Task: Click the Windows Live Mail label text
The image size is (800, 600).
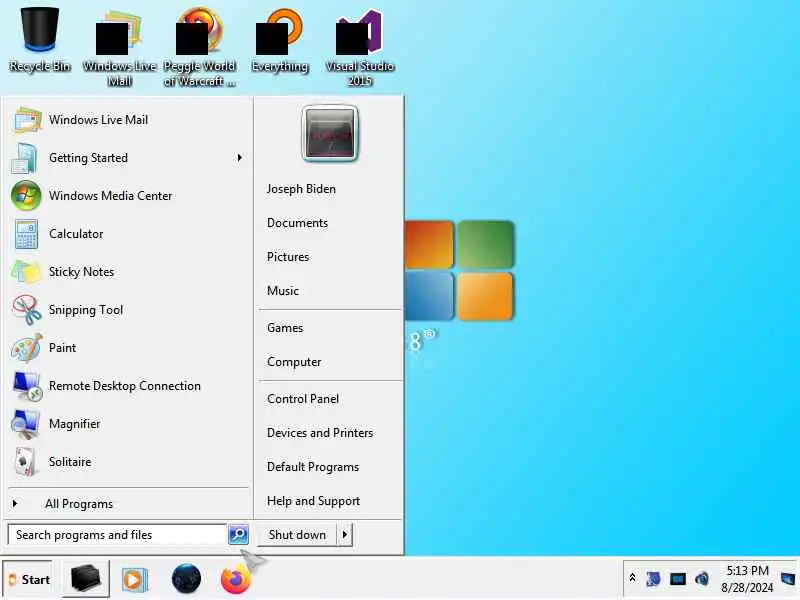Action: coord(98,120)
